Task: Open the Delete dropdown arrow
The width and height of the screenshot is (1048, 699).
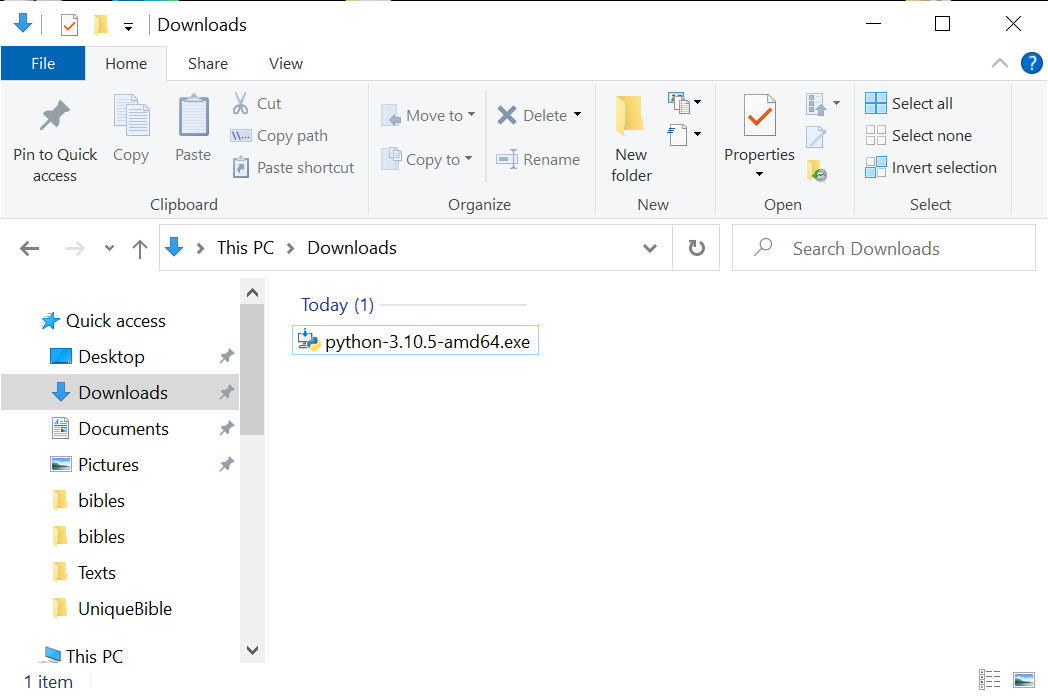Action: (x=577, y=115)
